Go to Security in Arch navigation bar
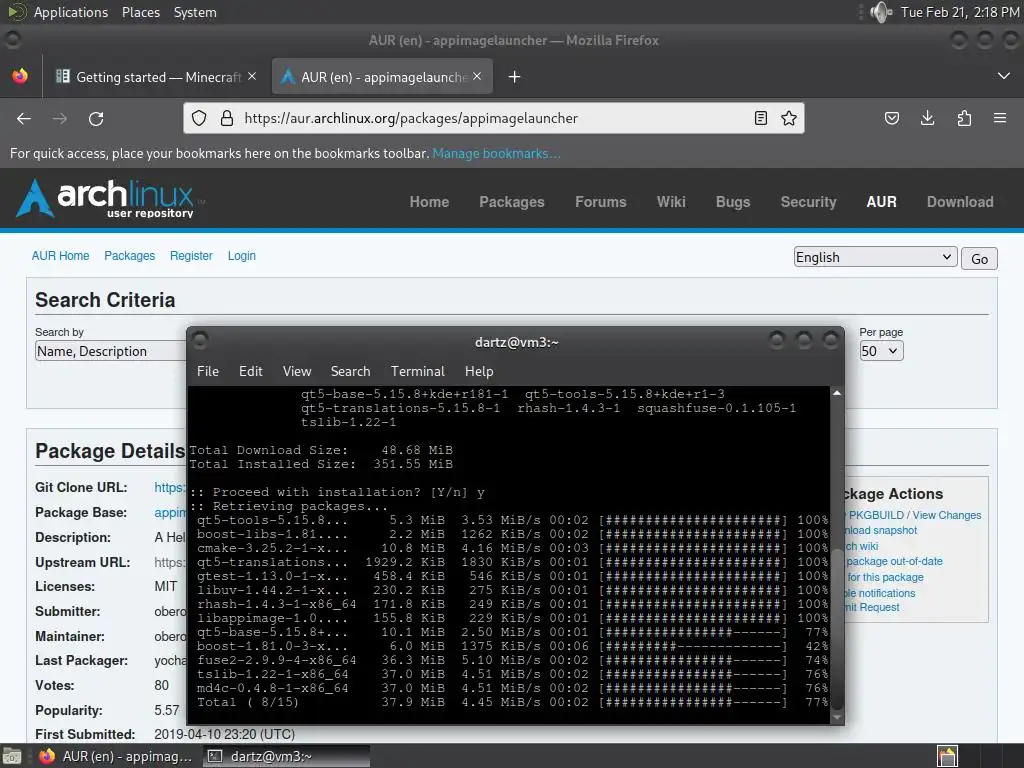This screenshot has height=768, width=1024. pos(808,202)
